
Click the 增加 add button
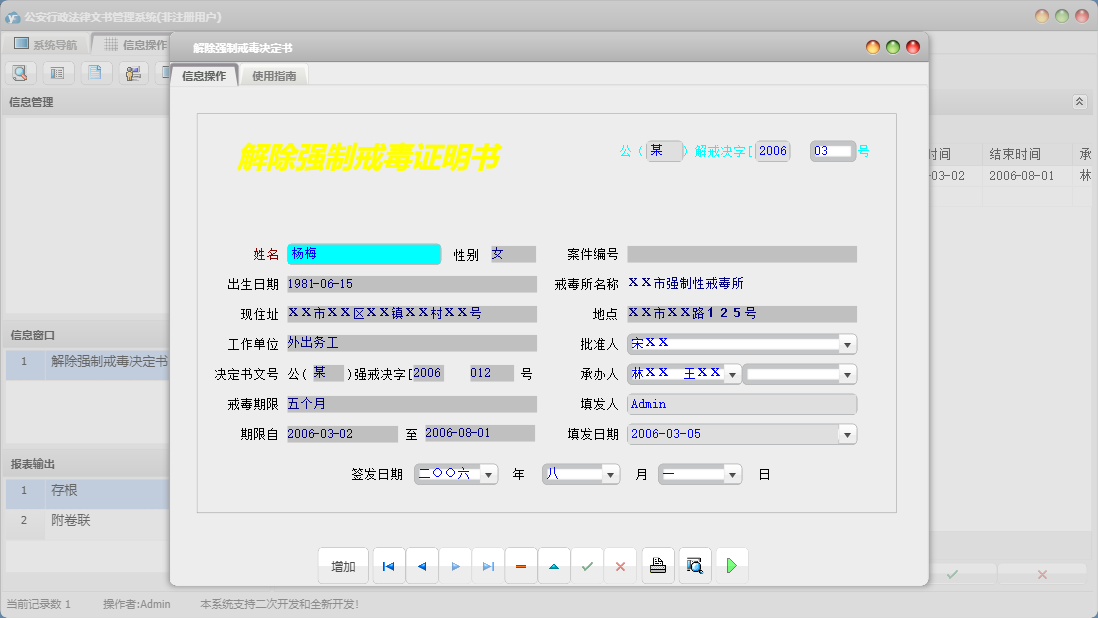[343, 565]
